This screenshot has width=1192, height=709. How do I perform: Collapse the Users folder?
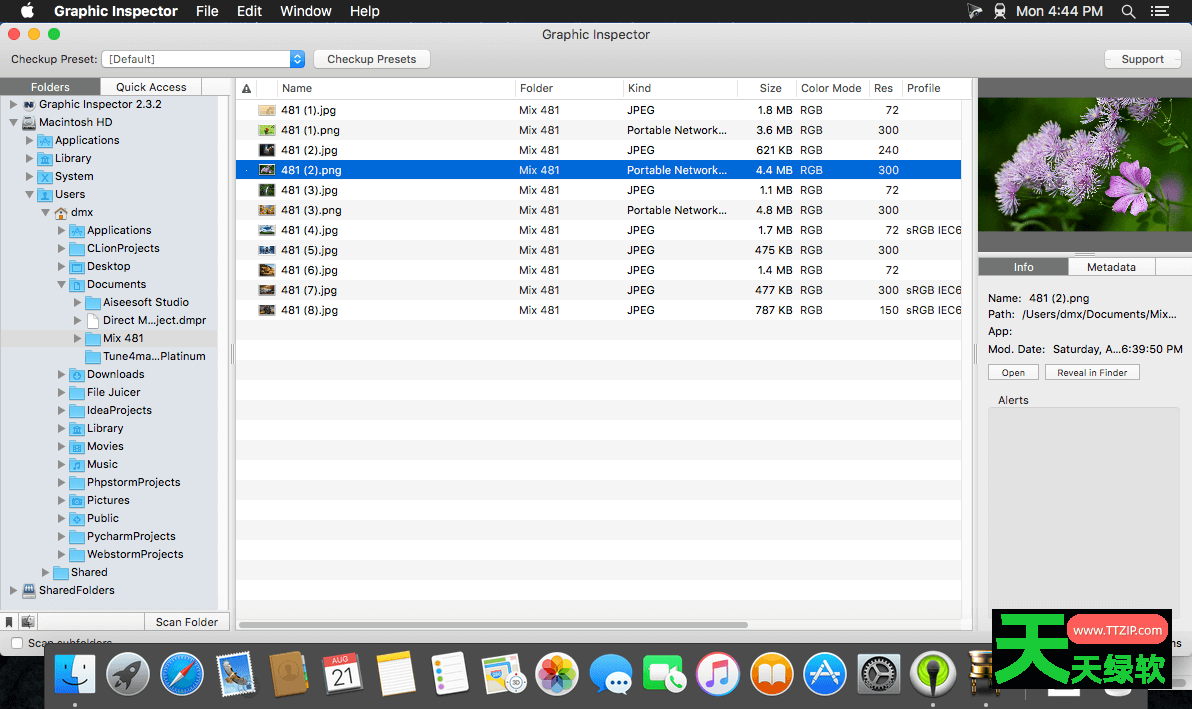pyautogui.click(x=30, y=195)
